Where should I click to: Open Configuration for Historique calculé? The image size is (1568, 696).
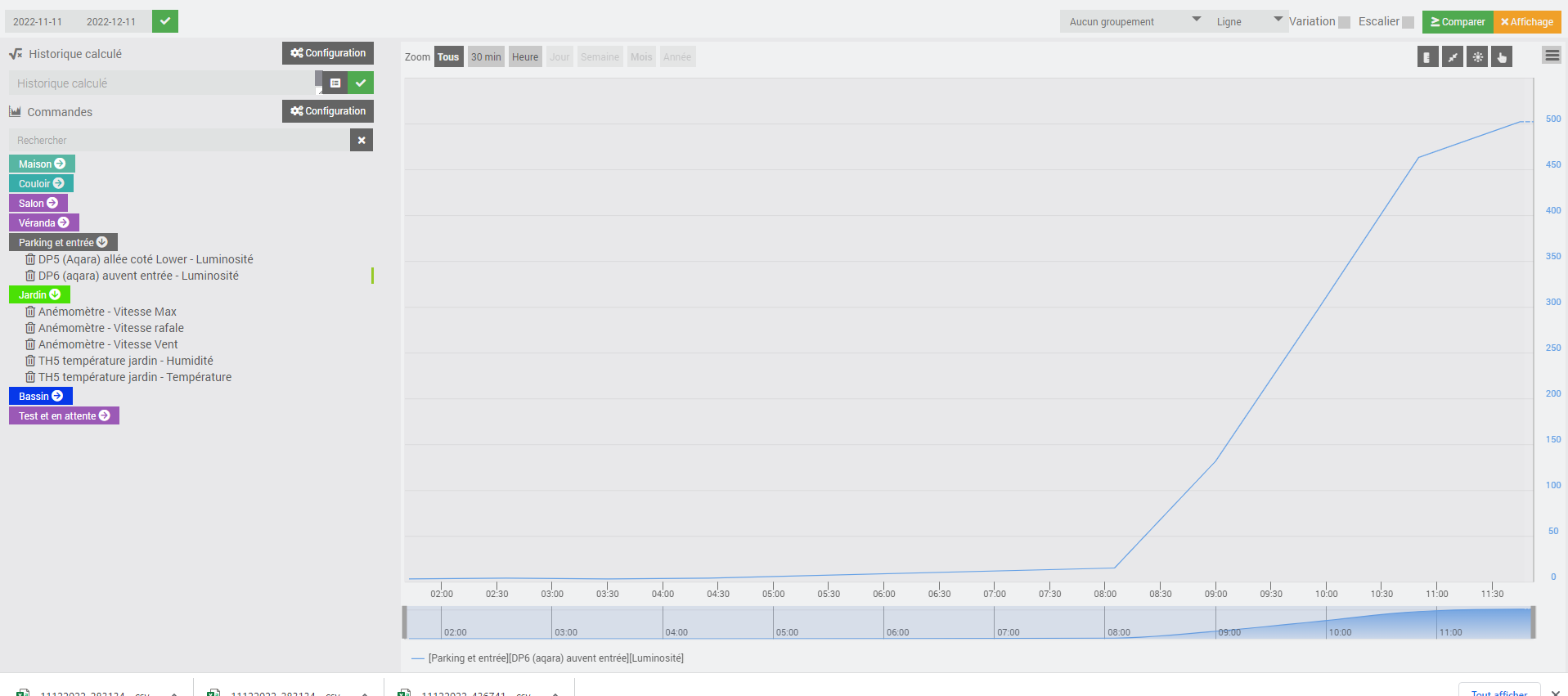[328, 53]
